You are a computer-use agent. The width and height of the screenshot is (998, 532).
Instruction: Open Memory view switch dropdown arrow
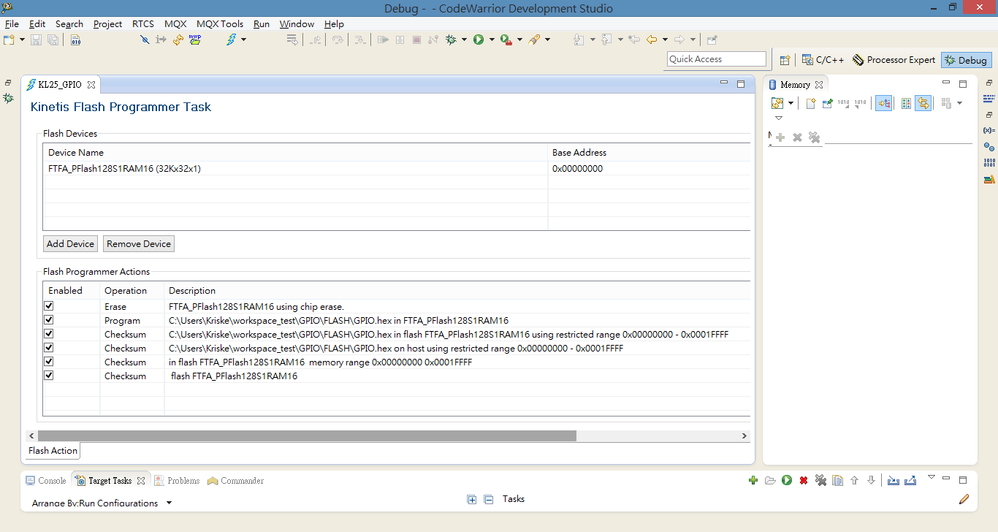pyautogui.click(x=791, y=103)
